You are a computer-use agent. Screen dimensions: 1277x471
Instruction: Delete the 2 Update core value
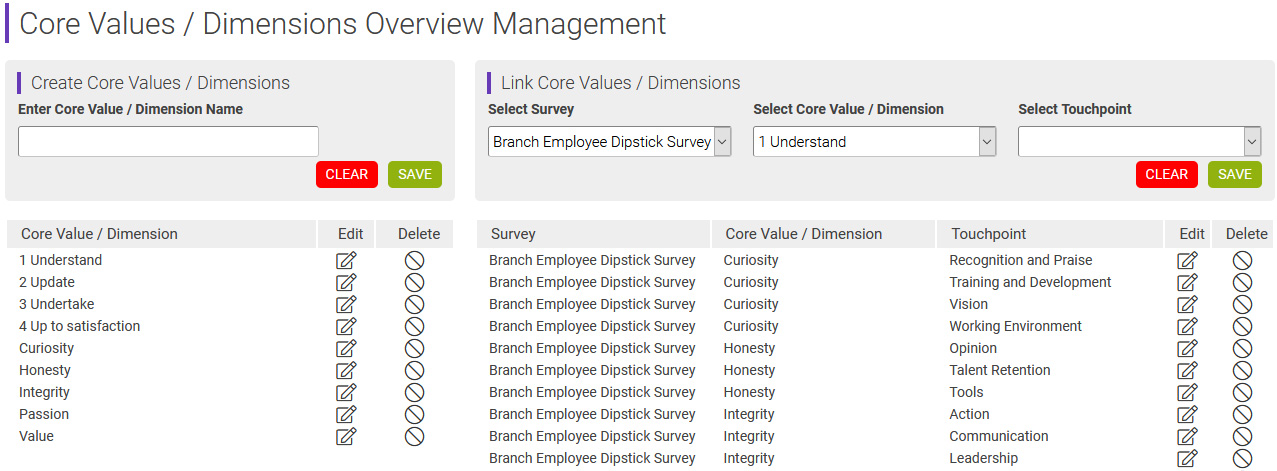(414, 283)
